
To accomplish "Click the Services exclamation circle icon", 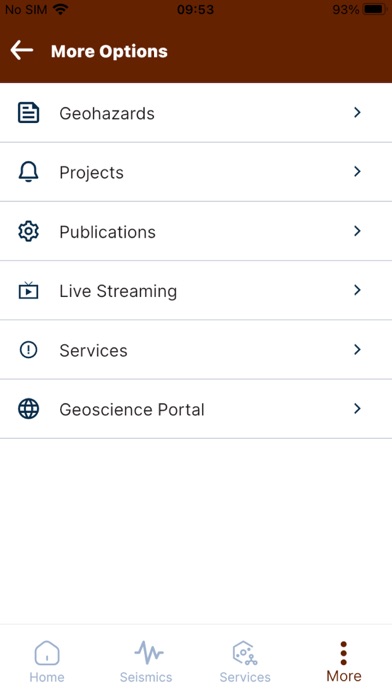I will point(28,350).
